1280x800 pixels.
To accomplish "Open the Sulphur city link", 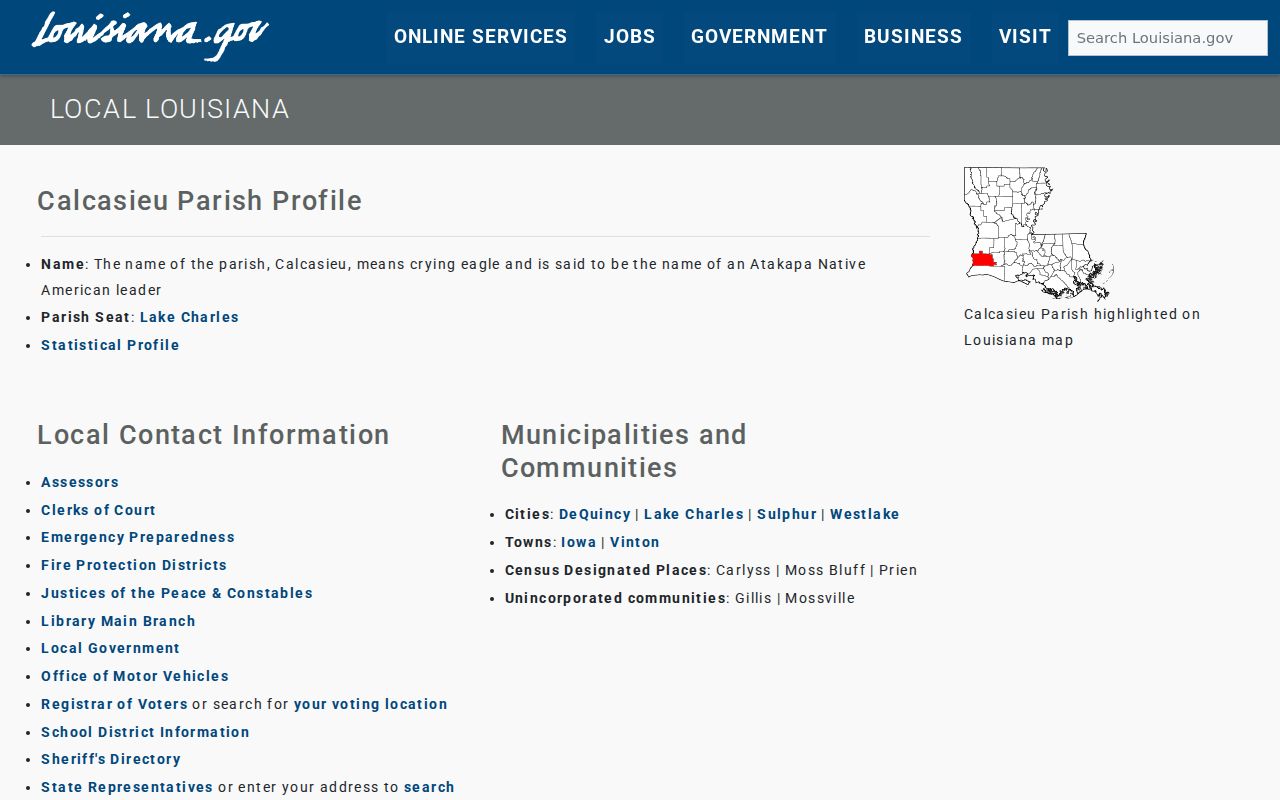I will pyautogui.click(x=787, y=514).
